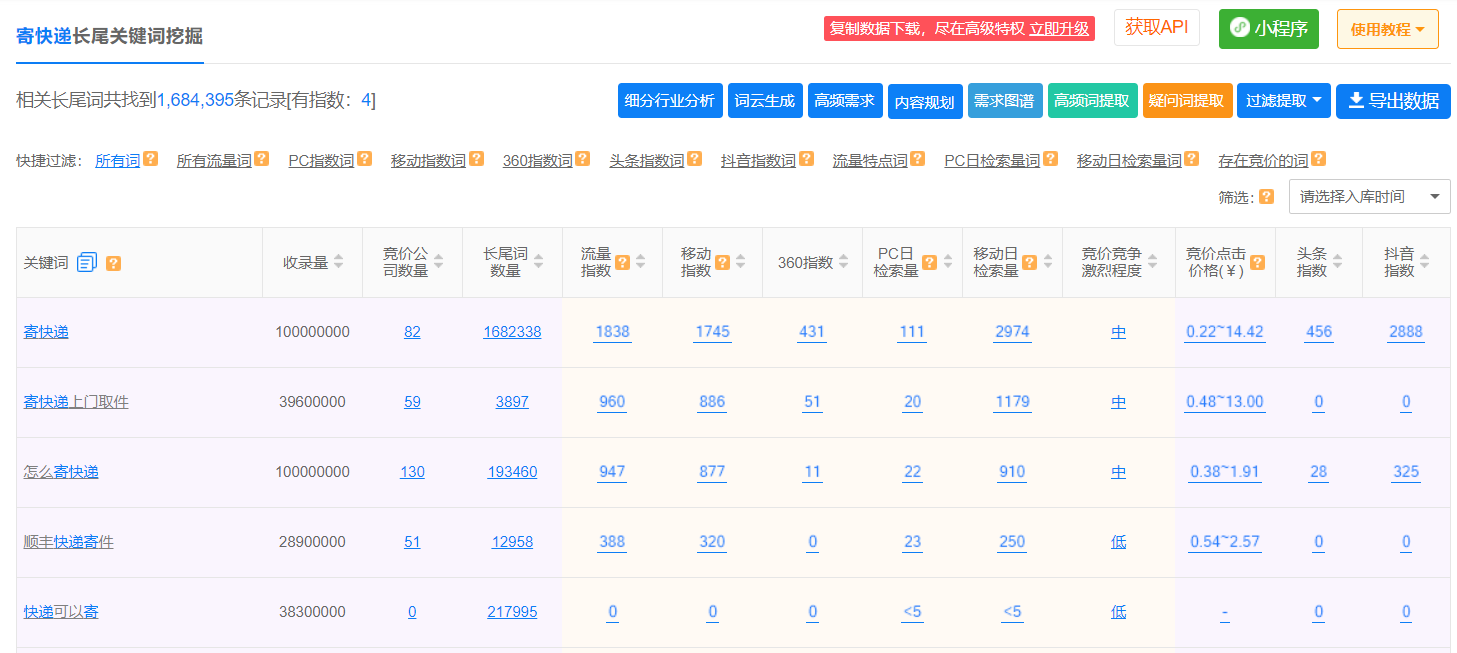Screen dimensions: 1457x653
Task: Click sort arrows in 长尾词数量 header
Action: 539,262
